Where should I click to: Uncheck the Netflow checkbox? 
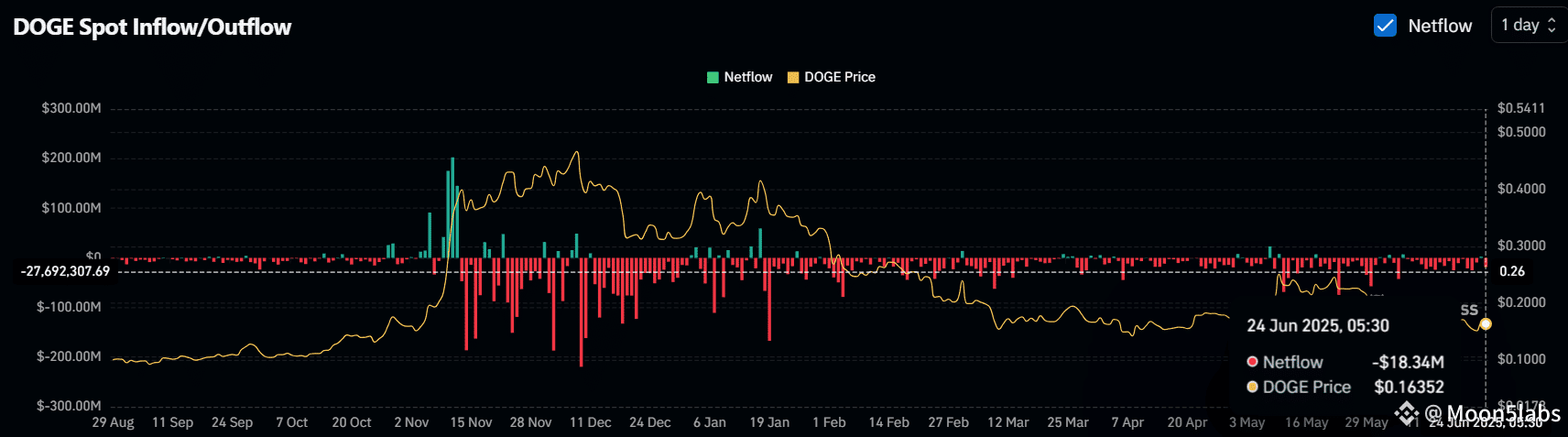pyautogui.click(x=1385, y=26)
